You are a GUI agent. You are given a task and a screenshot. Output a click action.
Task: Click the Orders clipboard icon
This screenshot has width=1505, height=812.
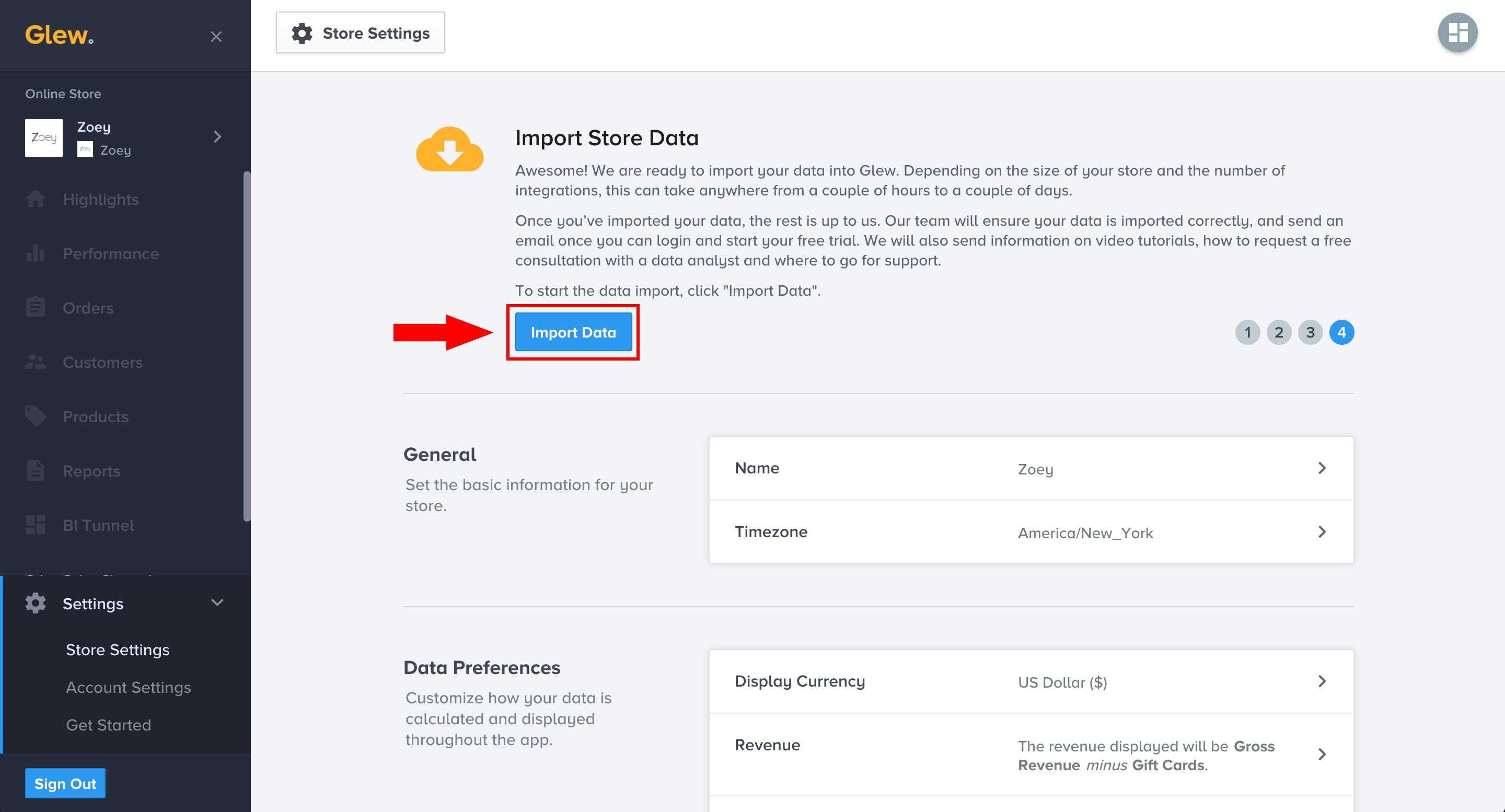(x=35, y=307)
